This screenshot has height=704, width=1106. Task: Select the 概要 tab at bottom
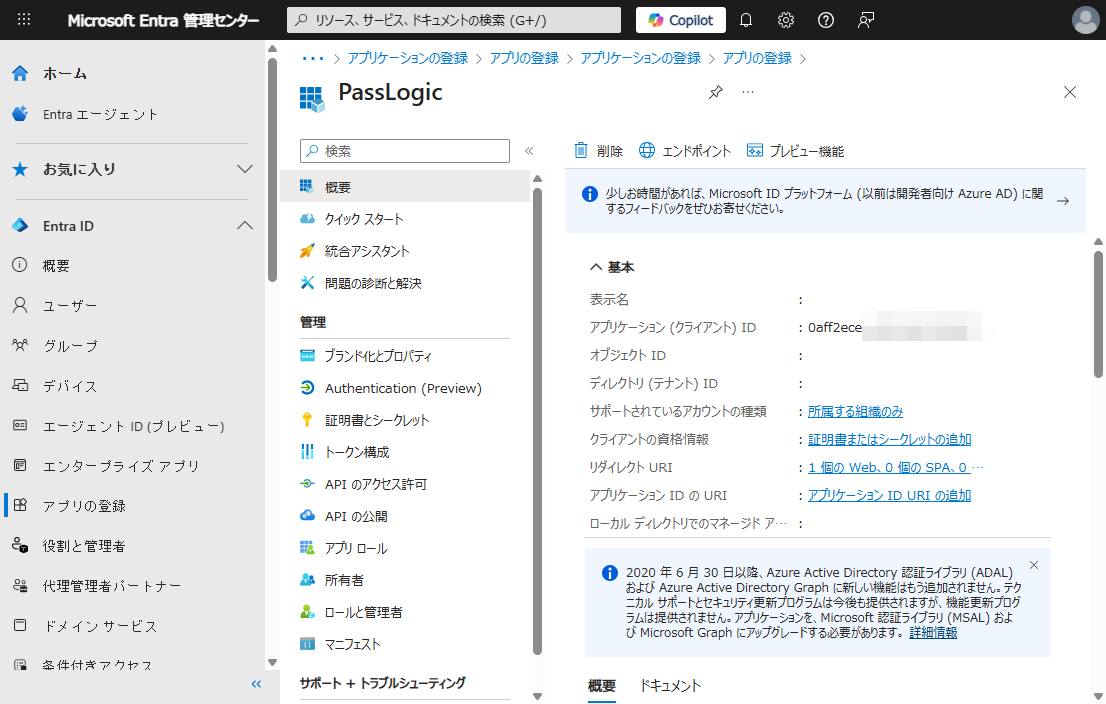602,686
